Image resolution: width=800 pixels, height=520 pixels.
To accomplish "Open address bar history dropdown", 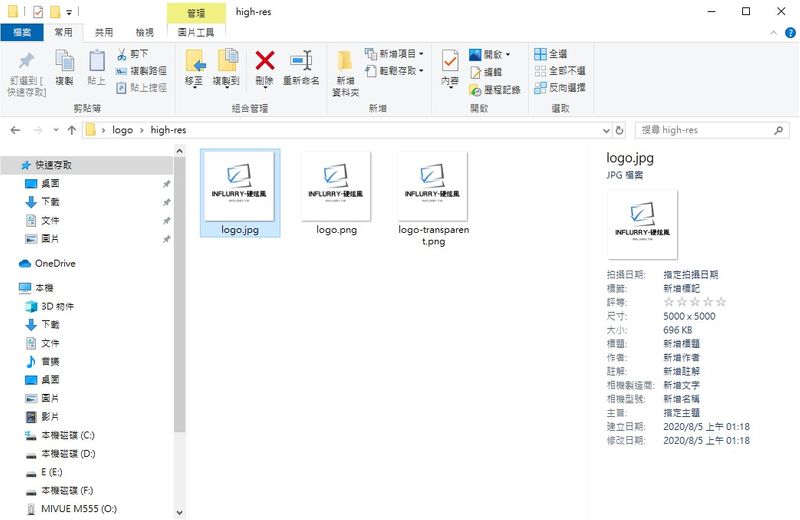I will click(606, 130).
